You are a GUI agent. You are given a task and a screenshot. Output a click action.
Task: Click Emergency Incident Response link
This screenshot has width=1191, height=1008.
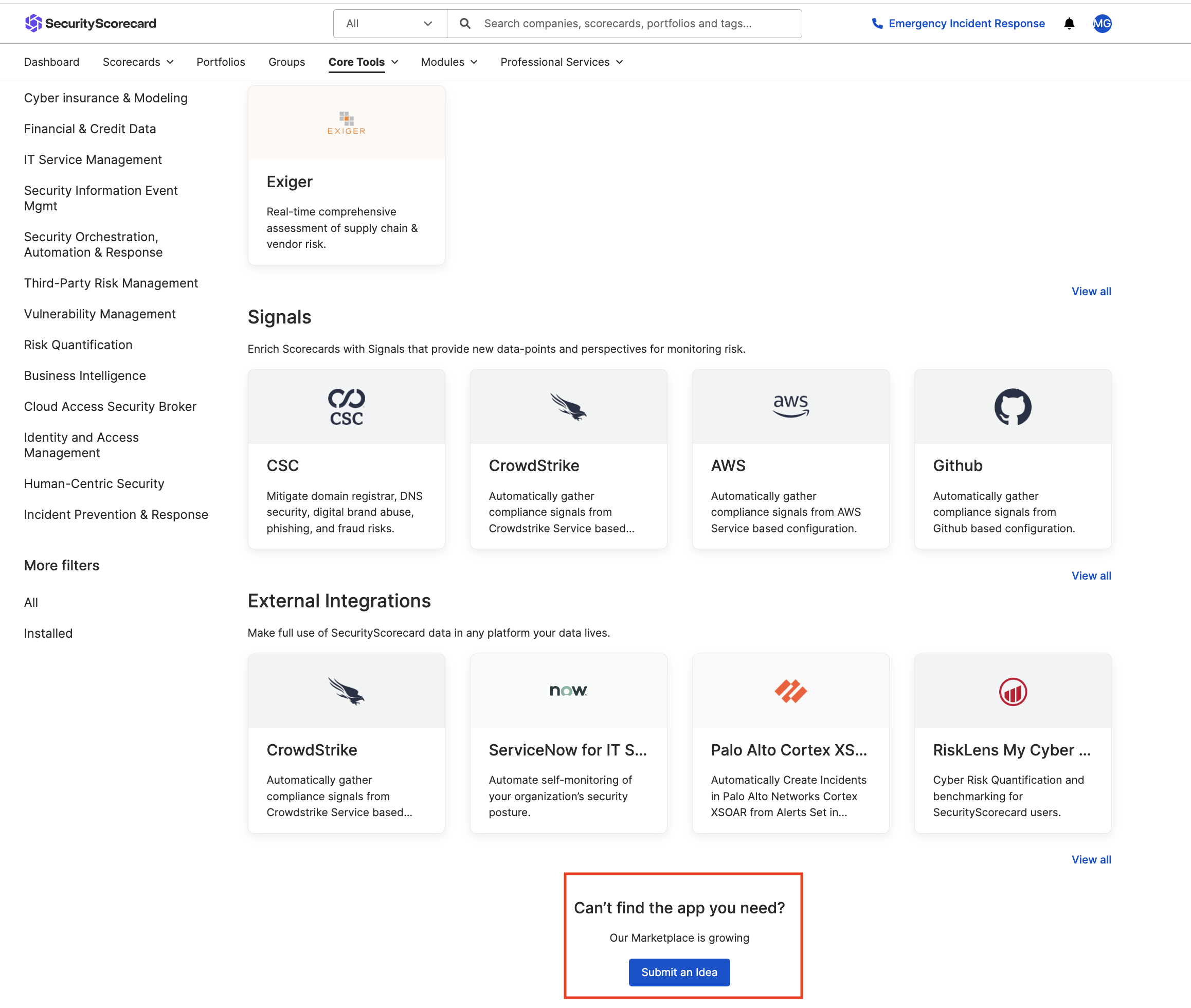click(966, 24)
